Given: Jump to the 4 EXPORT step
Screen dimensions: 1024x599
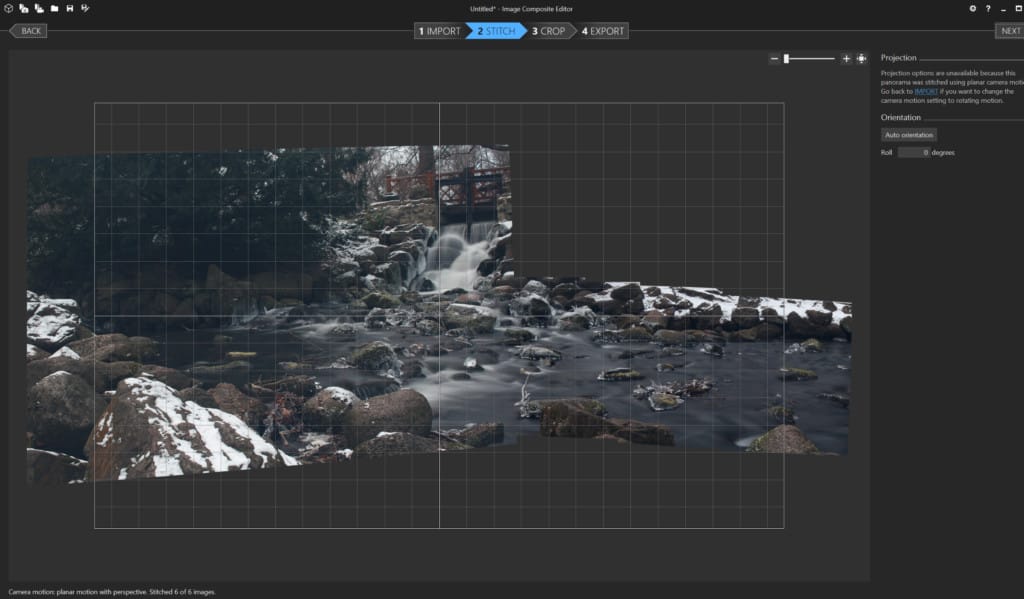Looking at the screenshot, I should 603,31.
